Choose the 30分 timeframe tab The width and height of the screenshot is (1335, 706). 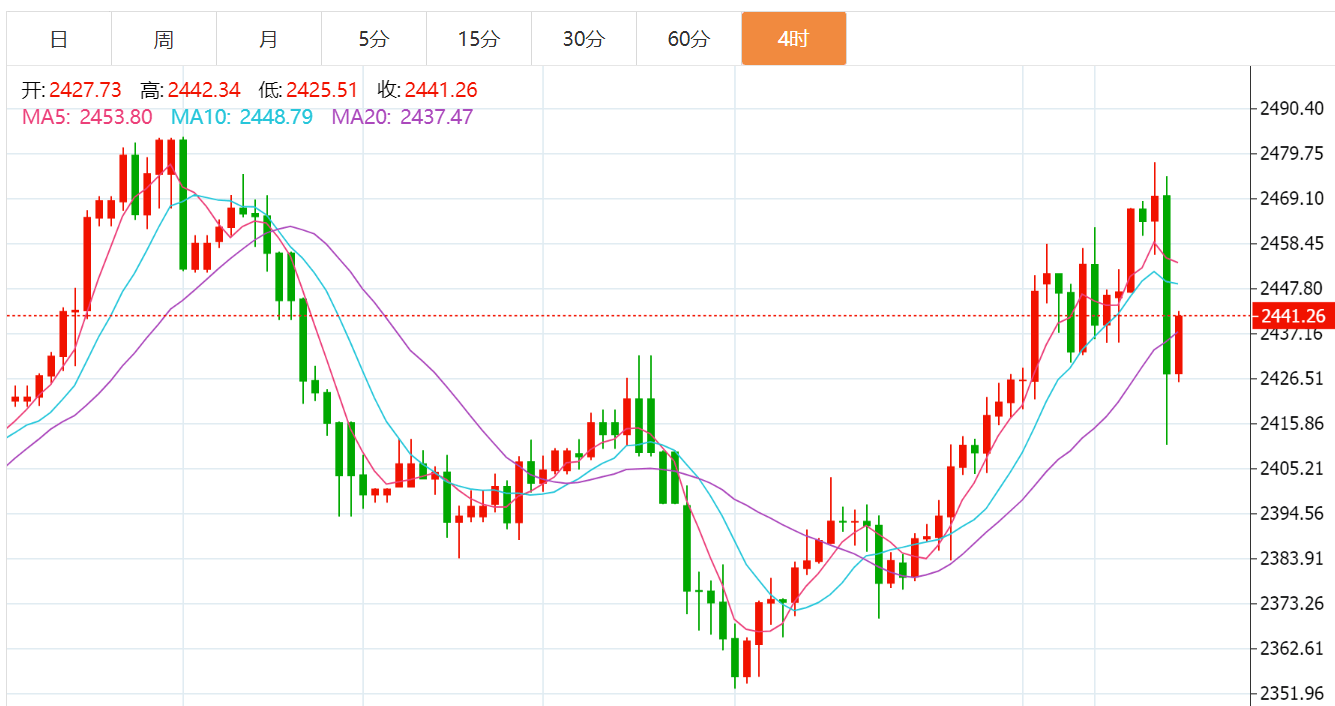(584, 39)
